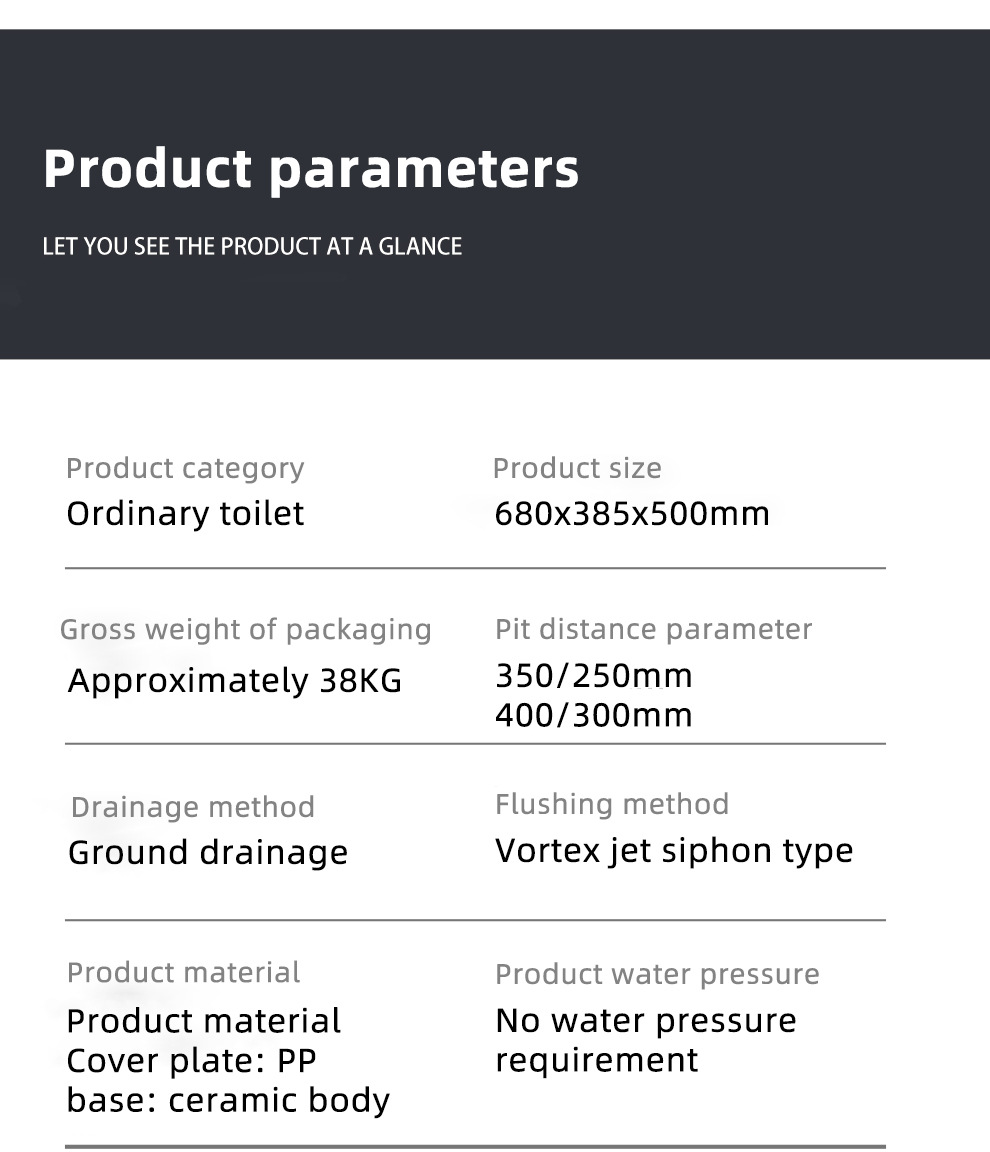
Task: Click the "Gross weight of packaging" label
Action: [246, 629]
